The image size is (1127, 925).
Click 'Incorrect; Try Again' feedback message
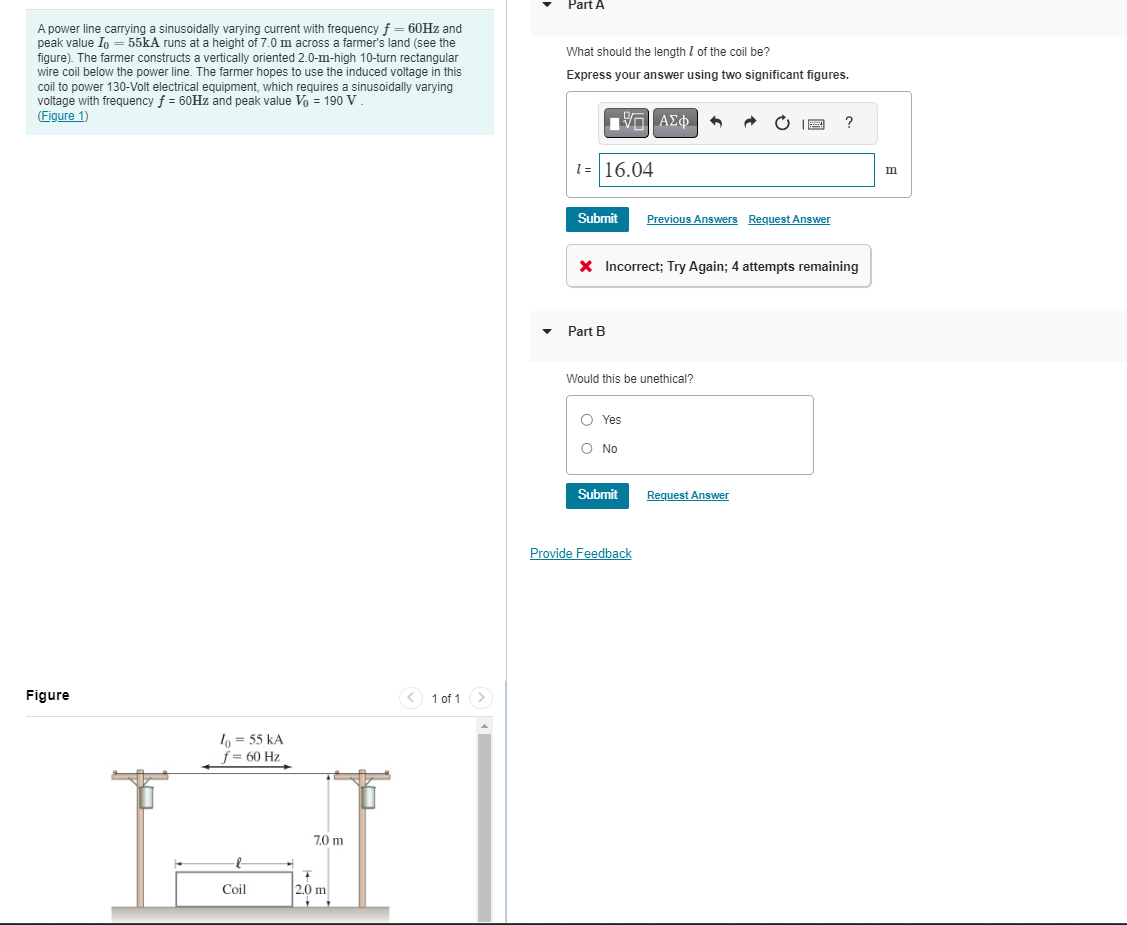click(719, 267)
